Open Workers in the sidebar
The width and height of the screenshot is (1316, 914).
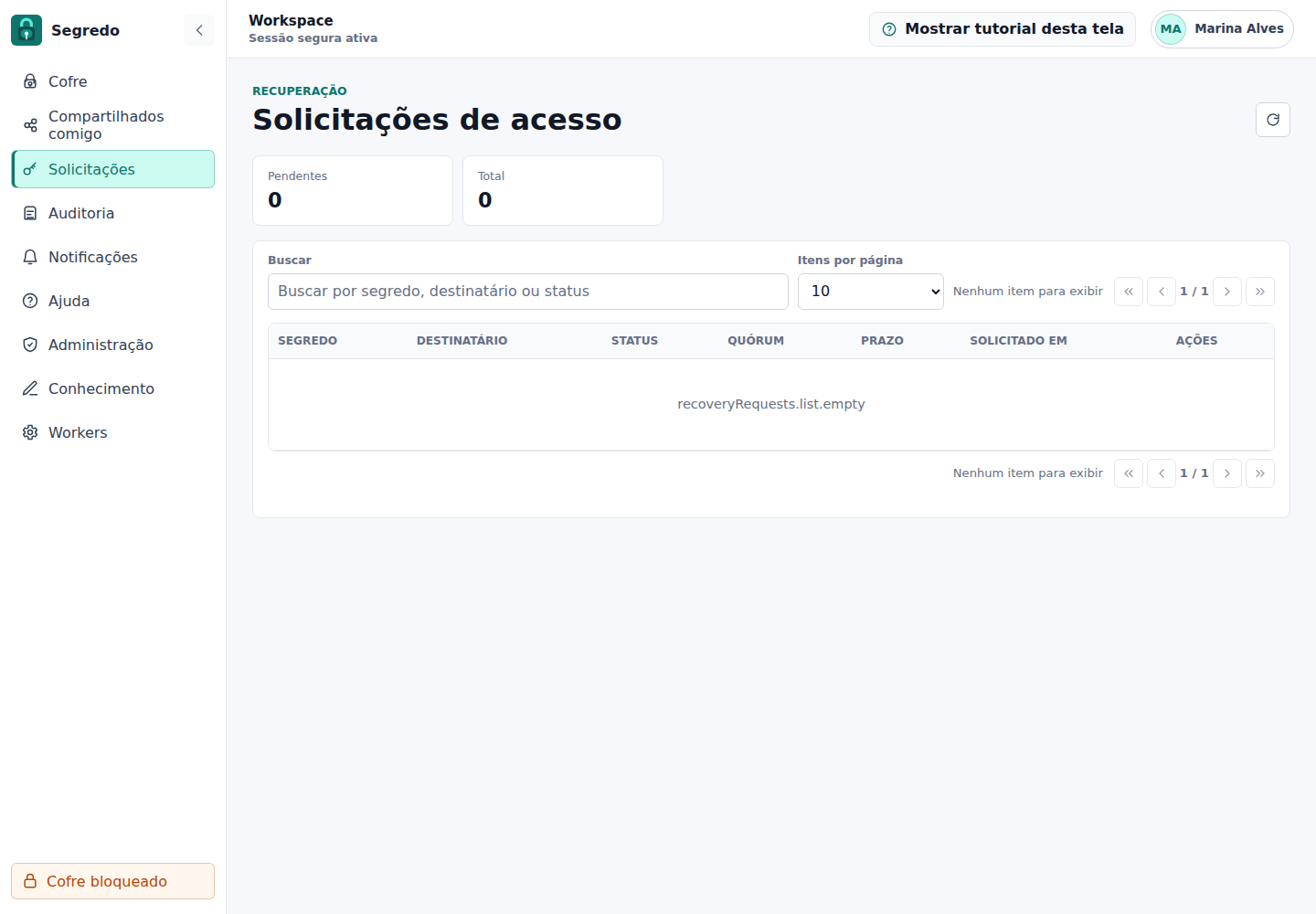[113, 432]
